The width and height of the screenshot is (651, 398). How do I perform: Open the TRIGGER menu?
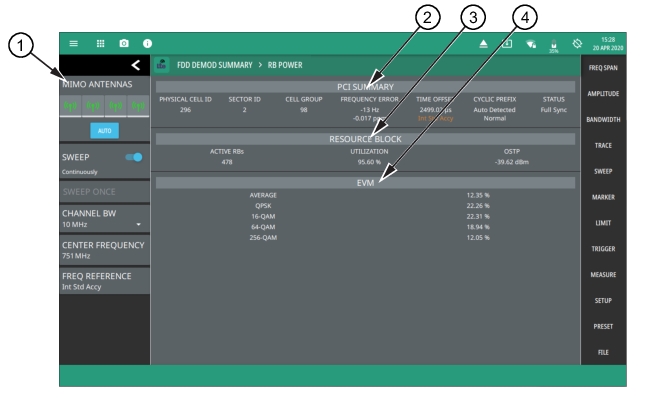point(603,249)
